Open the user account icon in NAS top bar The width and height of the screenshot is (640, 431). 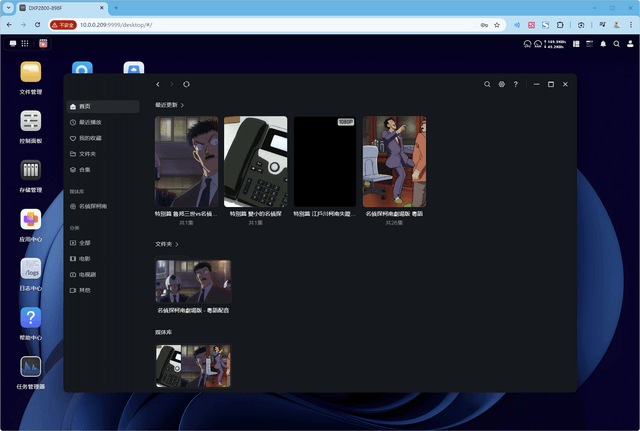(x=630, y=44)
